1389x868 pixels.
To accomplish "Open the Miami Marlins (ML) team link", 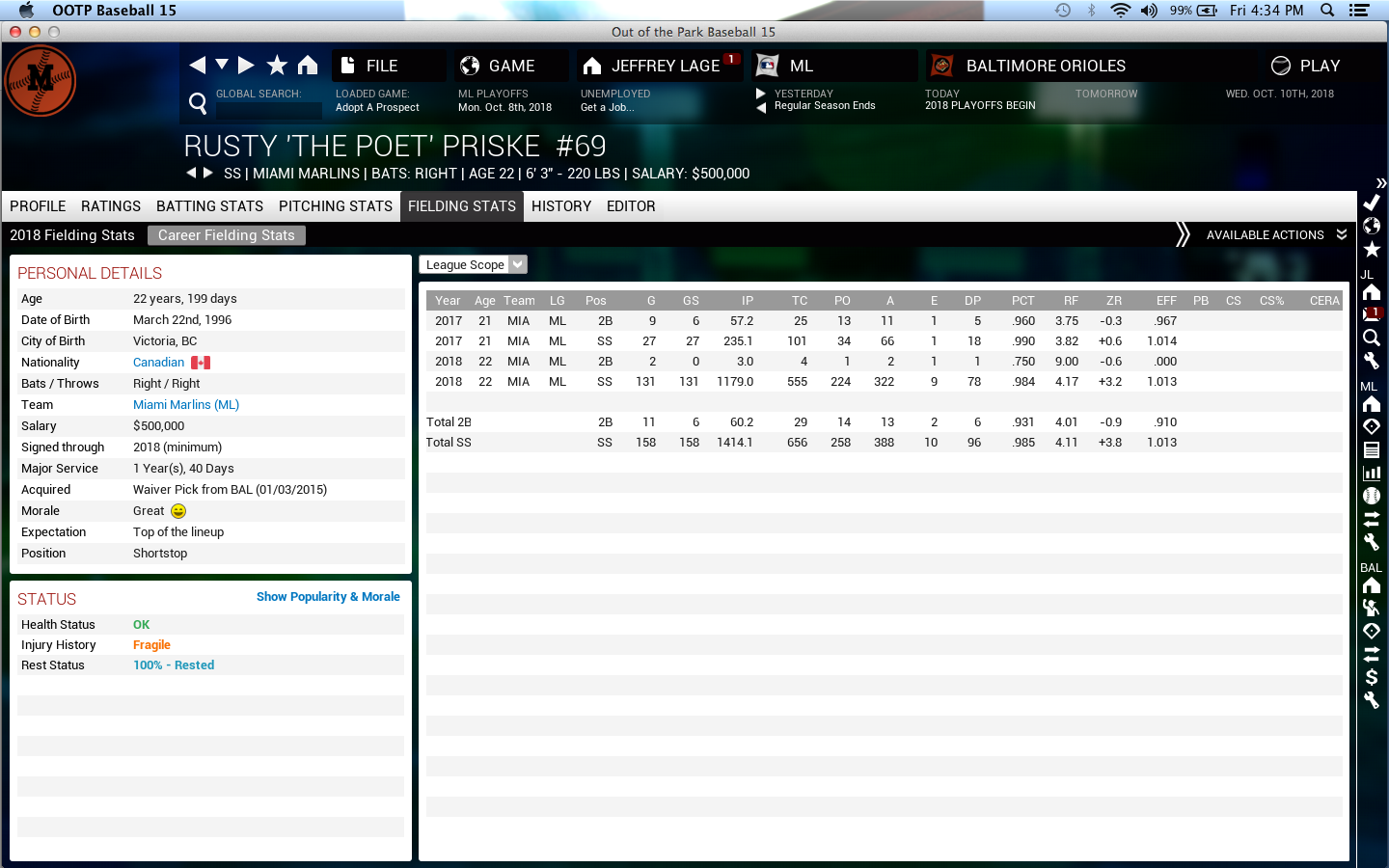I will click(186, 405).
